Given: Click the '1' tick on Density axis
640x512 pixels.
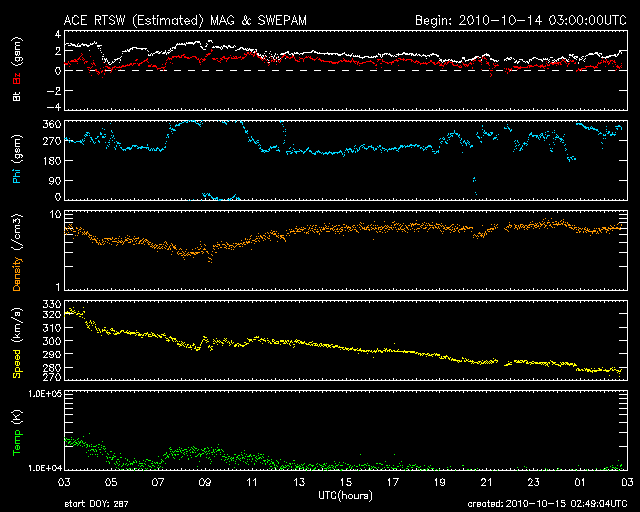Looking at the screenshot, I should click(x=58, y=287).
